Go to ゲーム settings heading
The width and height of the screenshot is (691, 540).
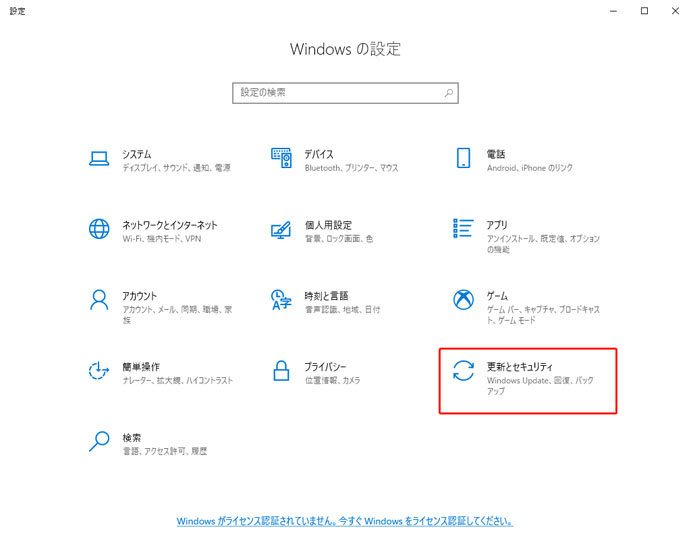point(497,296)
